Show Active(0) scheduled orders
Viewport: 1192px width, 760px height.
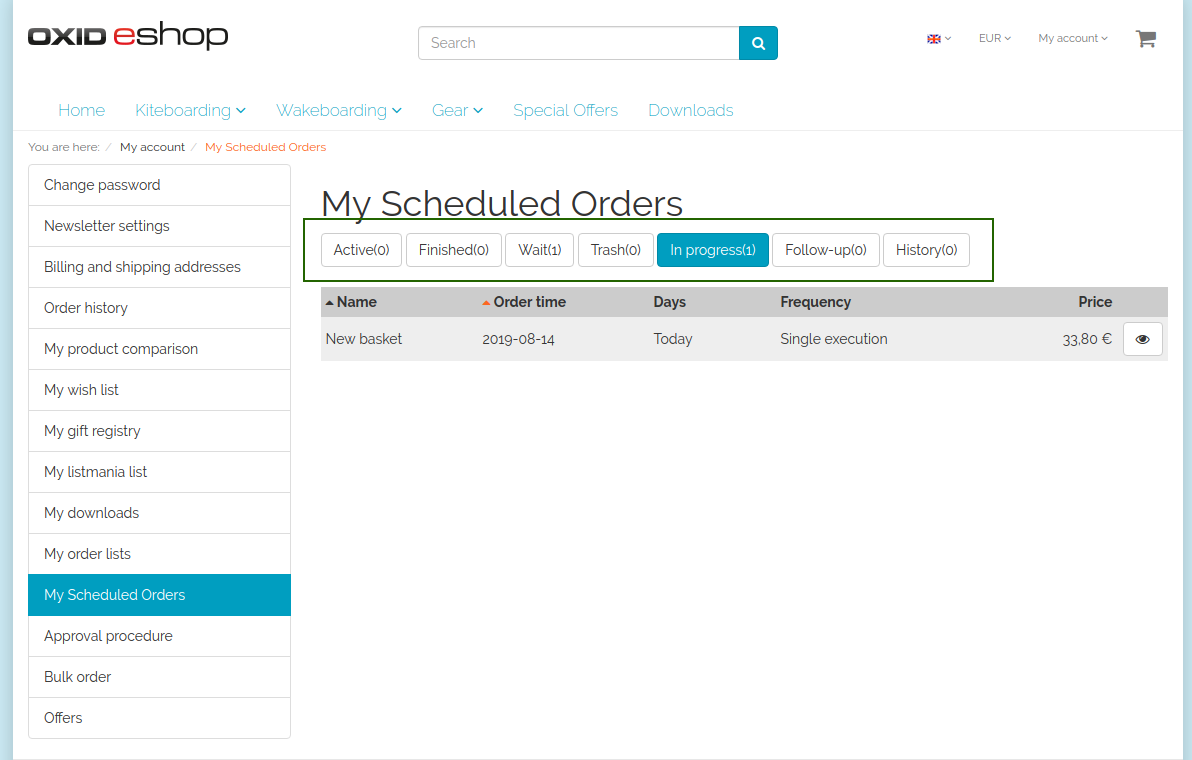tap(361, 250)
